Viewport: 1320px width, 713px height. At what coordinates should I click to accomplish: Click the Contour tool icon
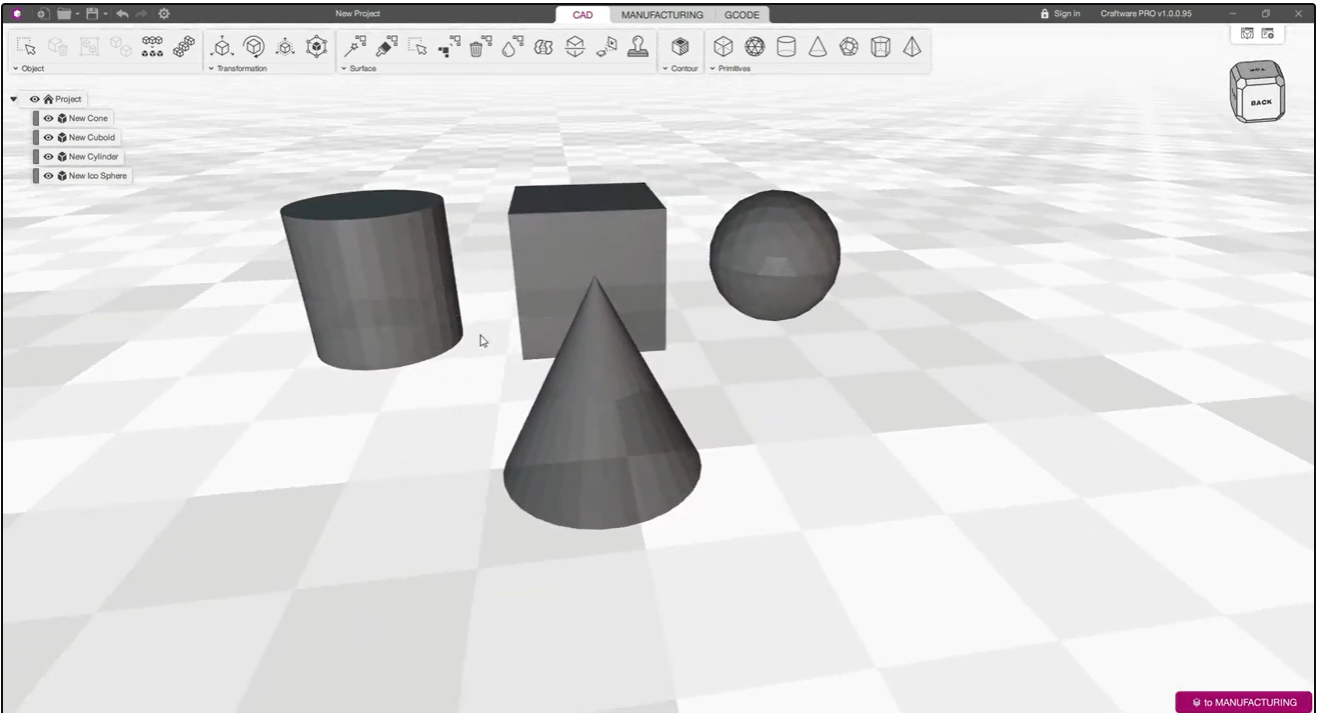click(680, 47)
